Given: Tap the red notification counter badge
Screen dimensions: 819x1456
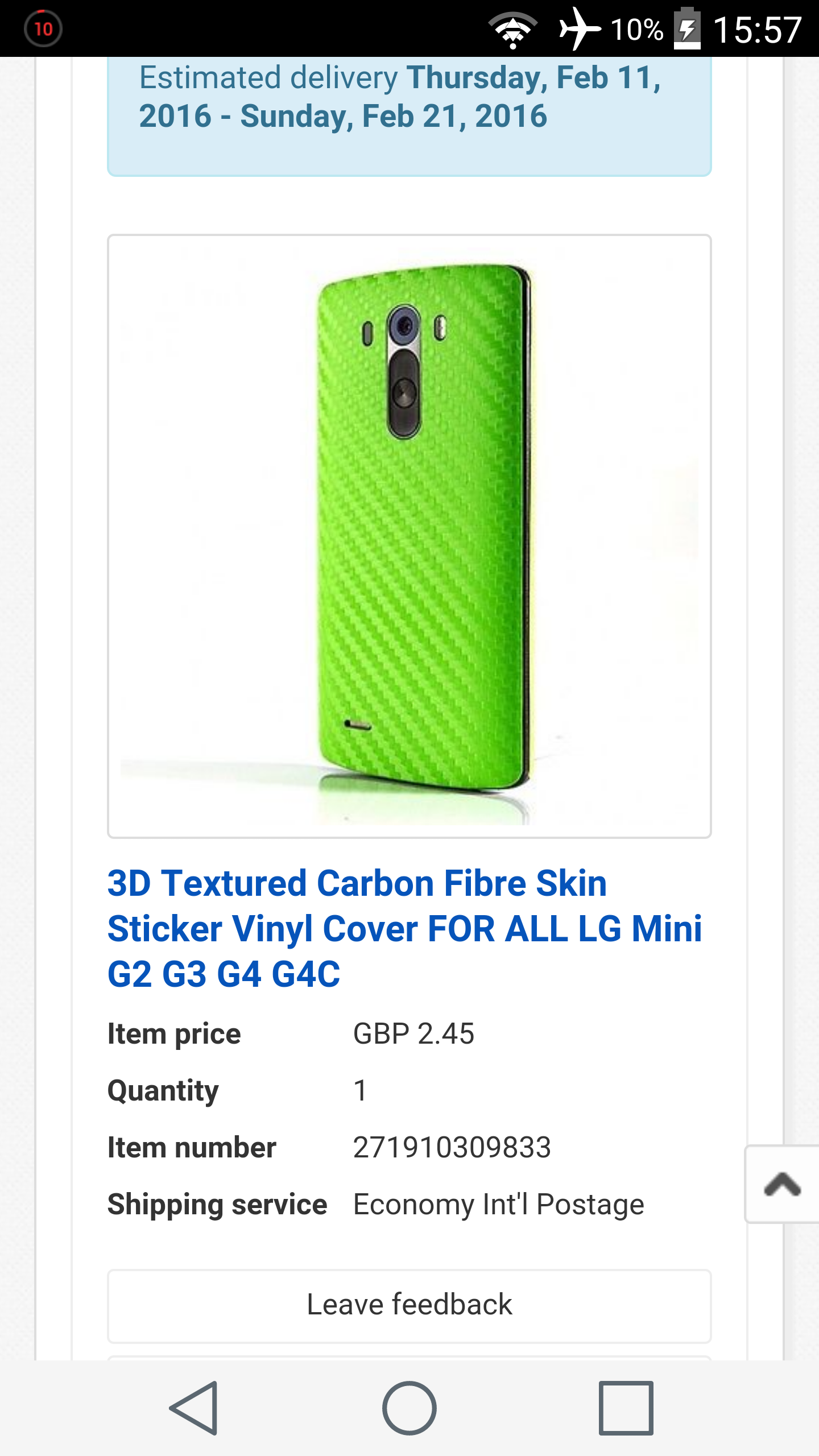Looking at the screenshot, I should tap(43, 28).
